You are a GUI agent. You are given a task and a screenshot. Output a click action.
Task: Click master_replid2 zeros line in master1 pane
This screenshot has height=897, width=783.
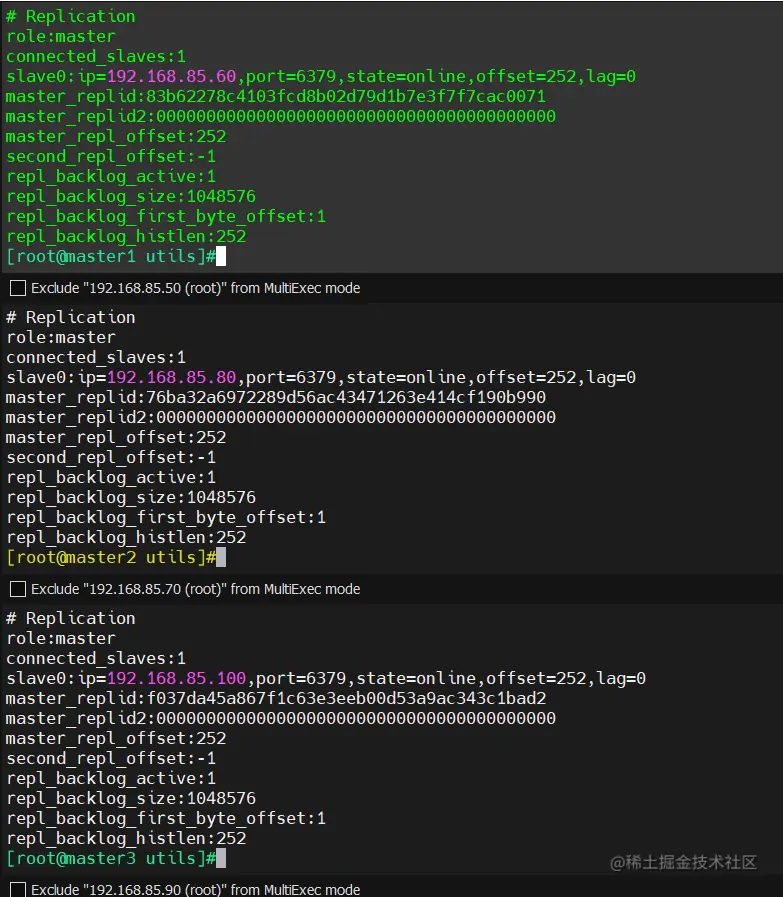(281, 116)
